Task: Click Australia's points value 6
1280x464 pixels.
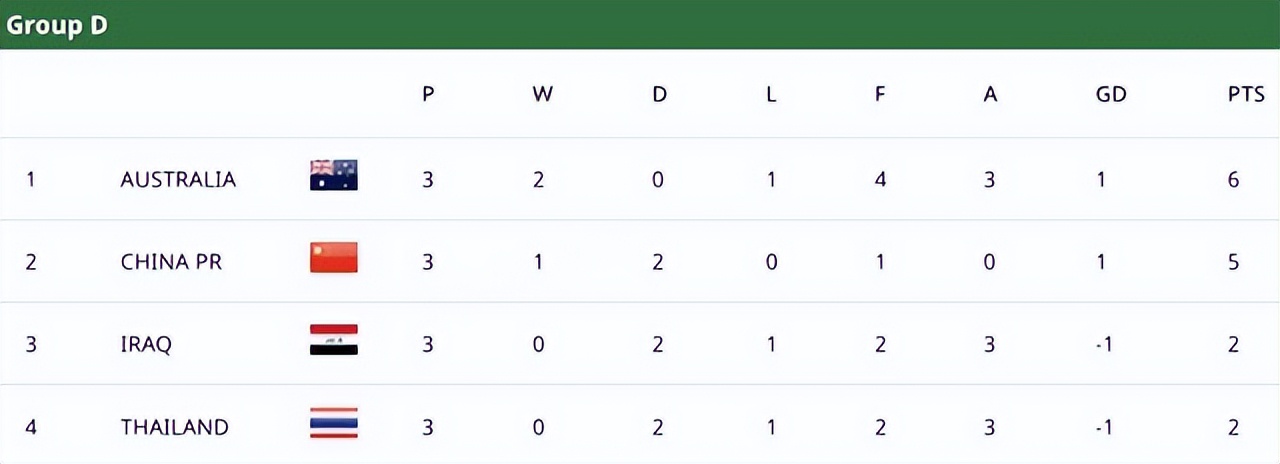Action: (1234, 180)
